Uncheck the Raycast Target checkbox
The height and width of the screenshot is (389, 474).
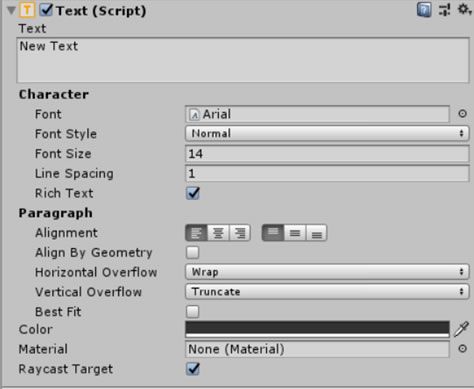[193, 369]
